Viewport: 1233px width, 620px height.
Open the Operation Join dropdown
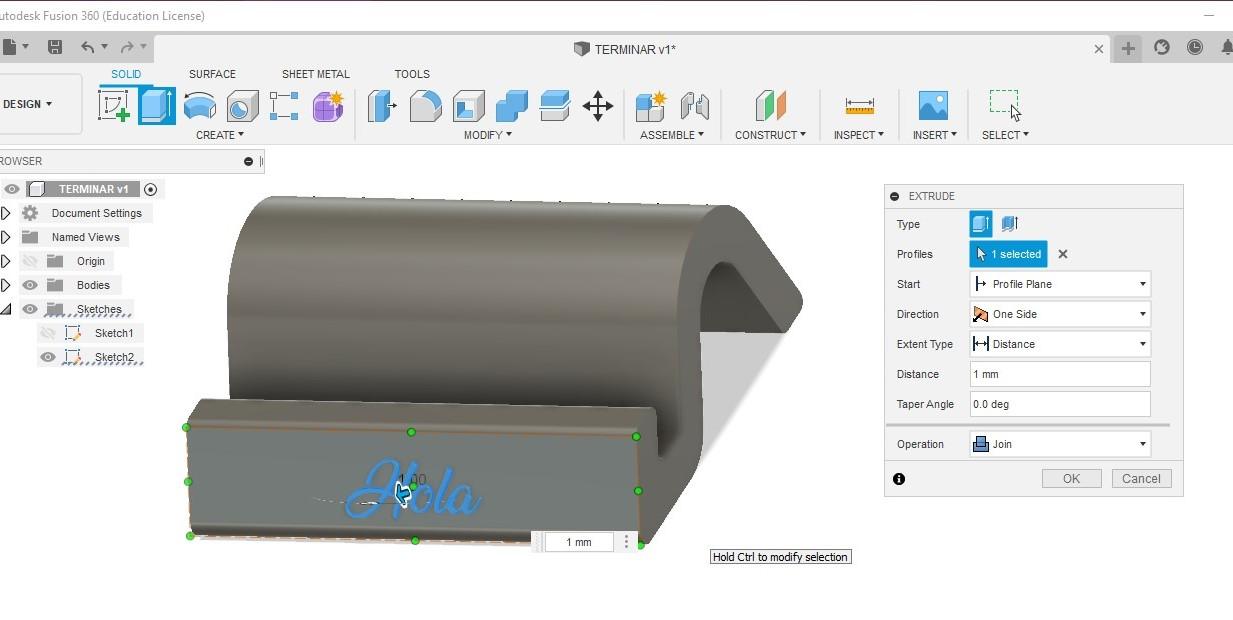tap(1060, 444)
